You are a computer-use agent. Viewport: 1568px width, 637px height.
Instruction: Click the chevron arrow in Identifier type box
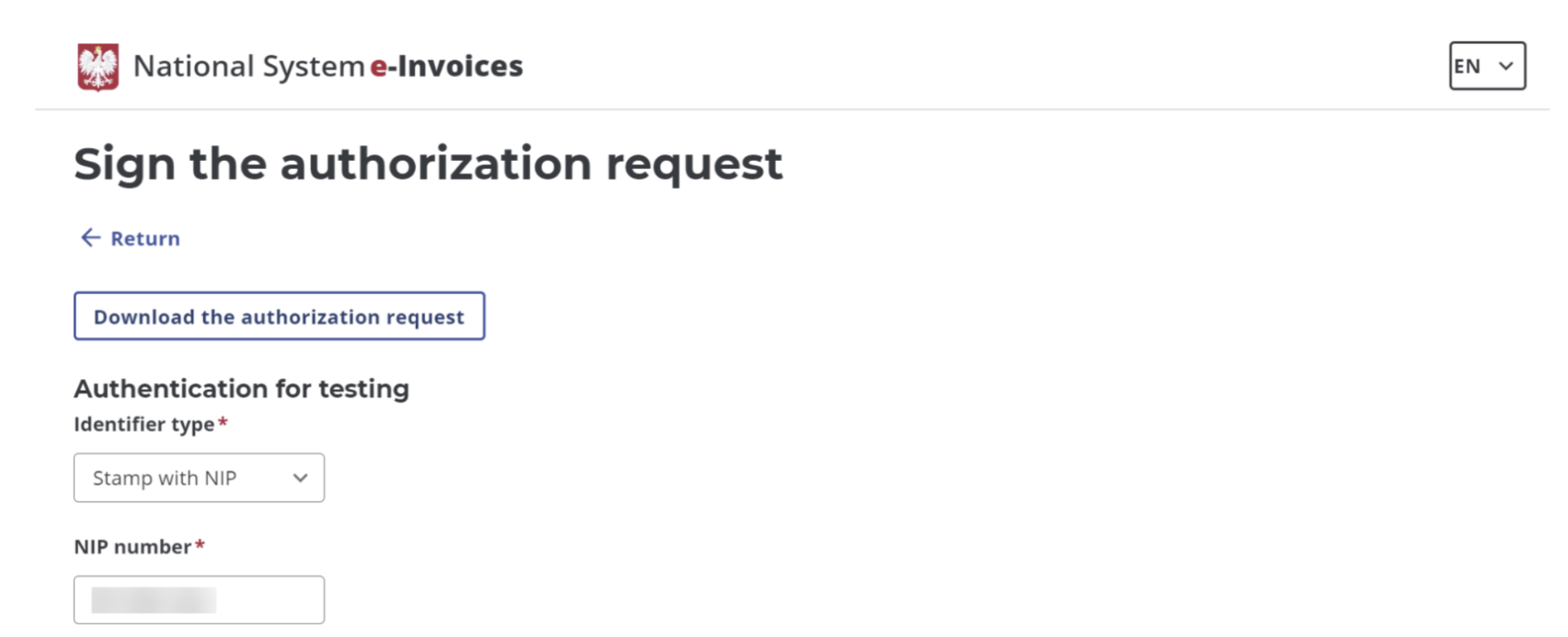pyautogui.click(x=300, y=478)
